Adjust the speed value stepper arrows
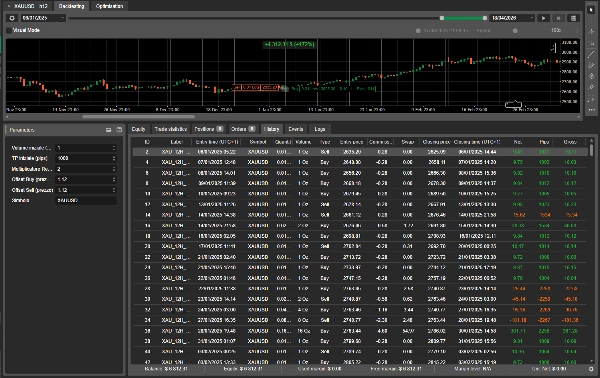600x378 pixels. (577, 30)
